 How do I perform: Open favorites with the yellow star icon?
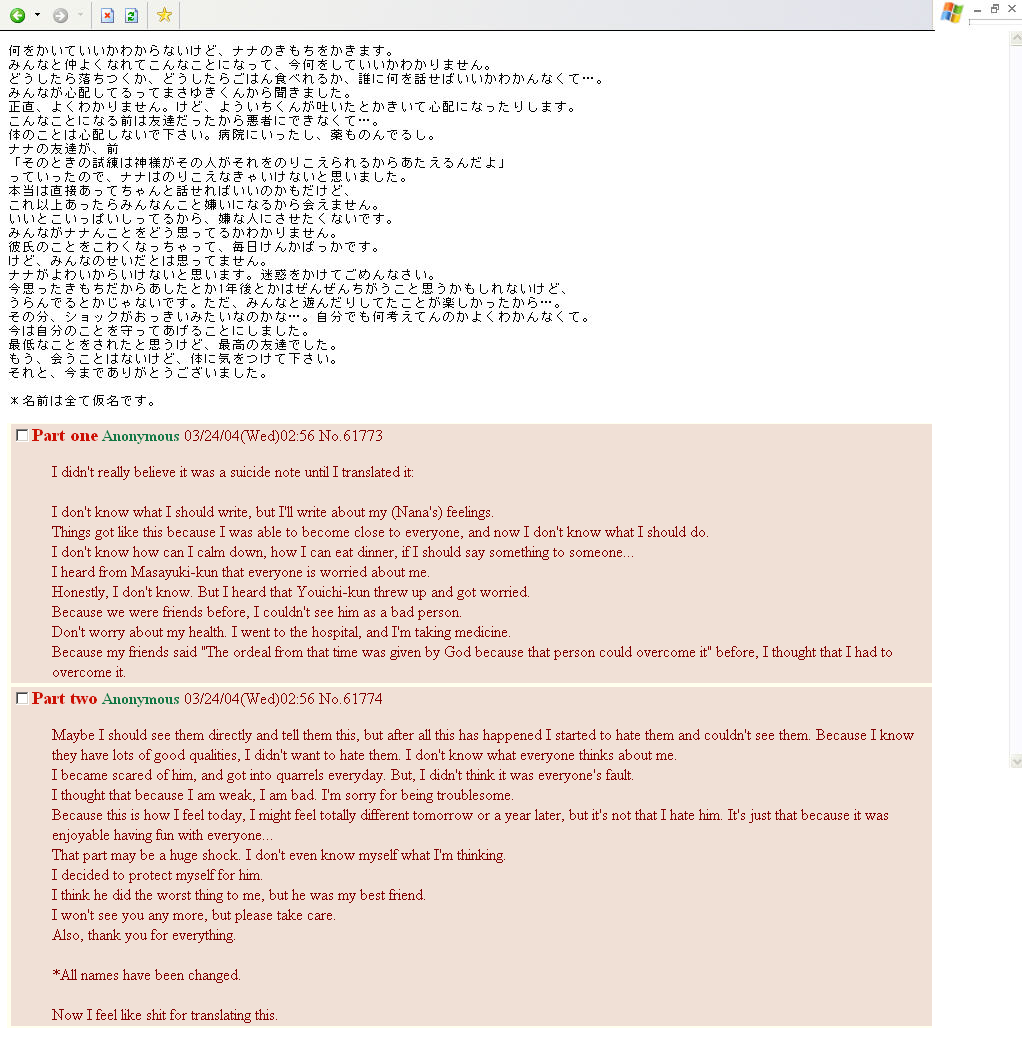[x=164, y=15]
